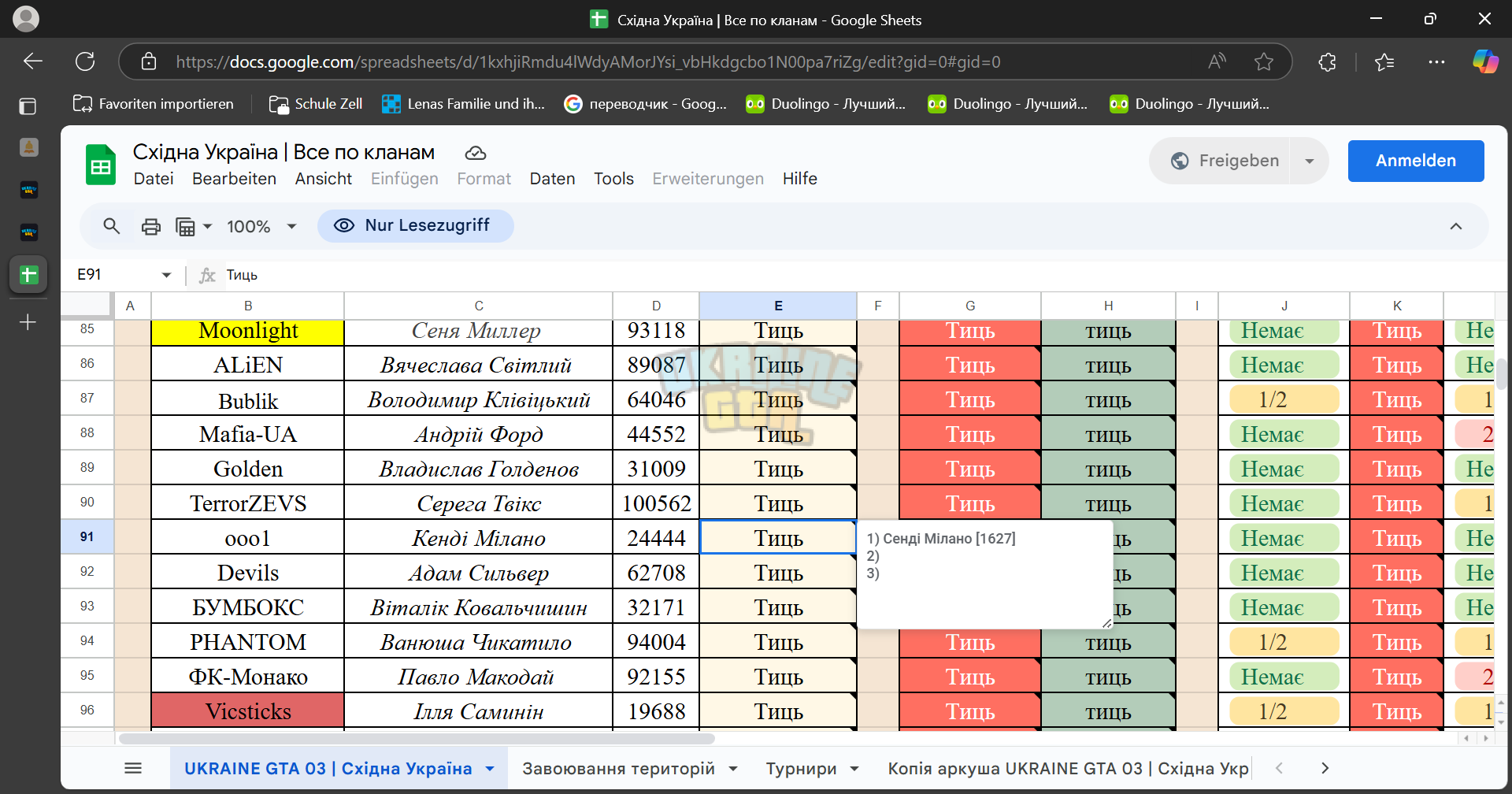Open Lenas Familie bookmark
Viewport: 1512px width, 794px height.
pos(464,104)
